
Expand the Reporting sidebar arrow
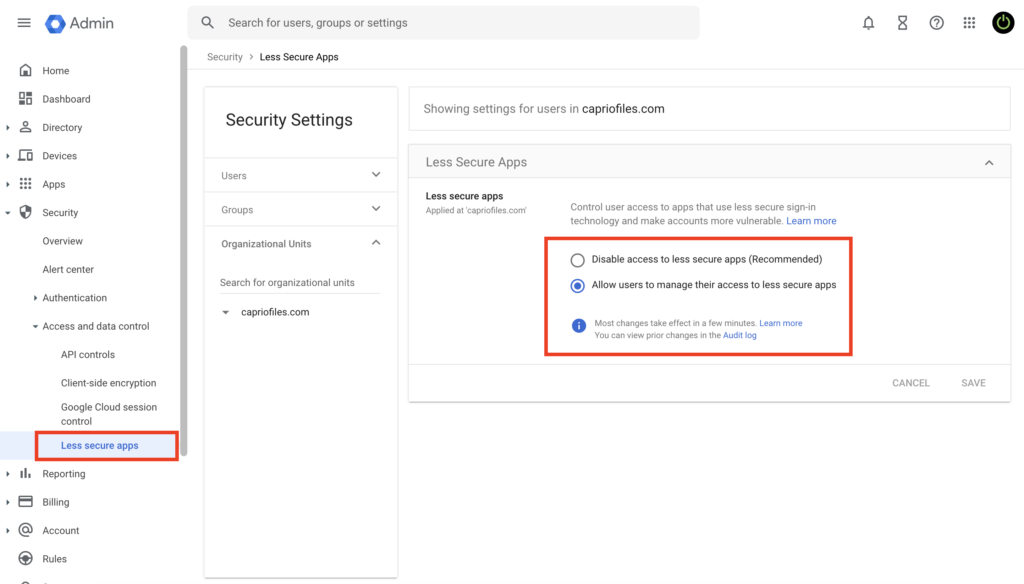[8, 474]
